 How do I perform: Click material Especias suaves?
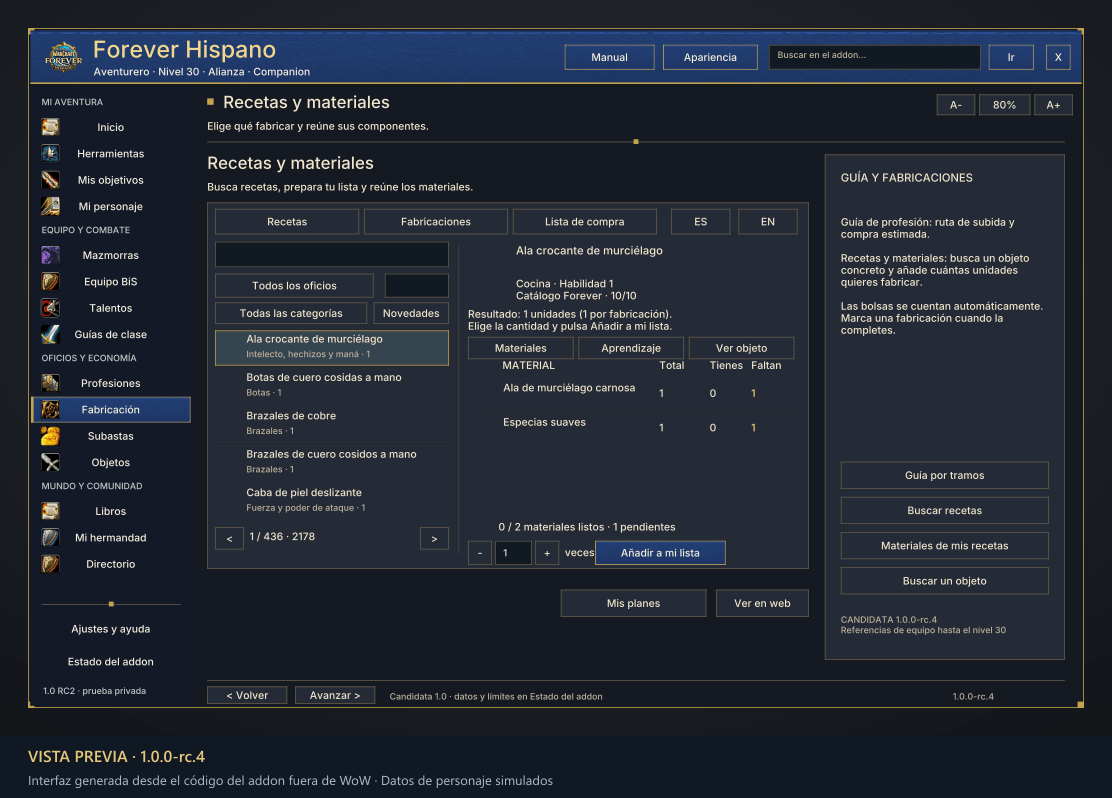point(632,427)
